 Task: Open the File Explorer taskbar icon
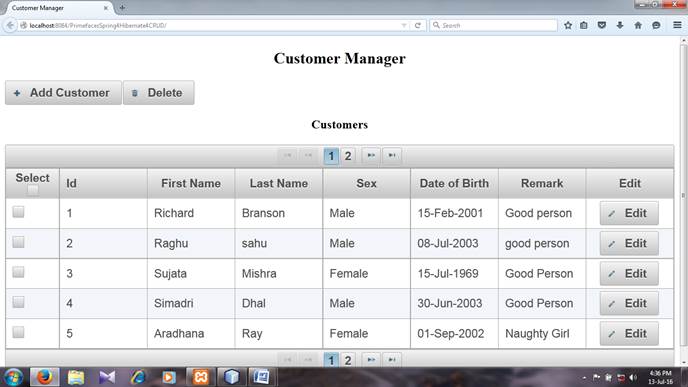(x=76, y=377)
